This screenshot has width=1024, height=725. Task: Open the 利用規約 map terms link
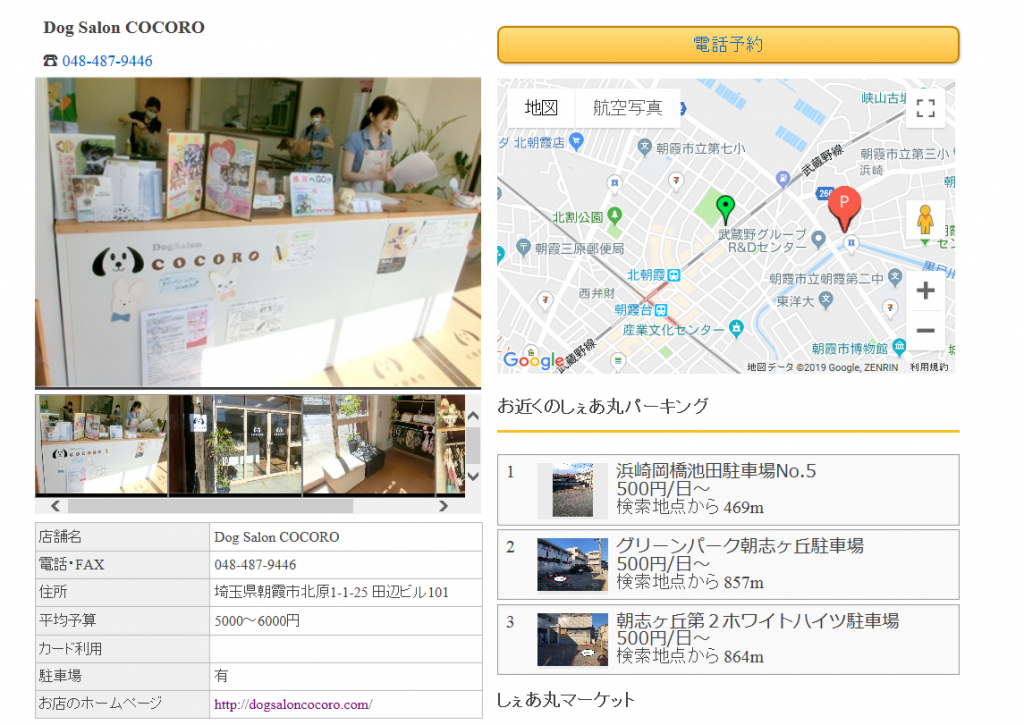[929, 367]
